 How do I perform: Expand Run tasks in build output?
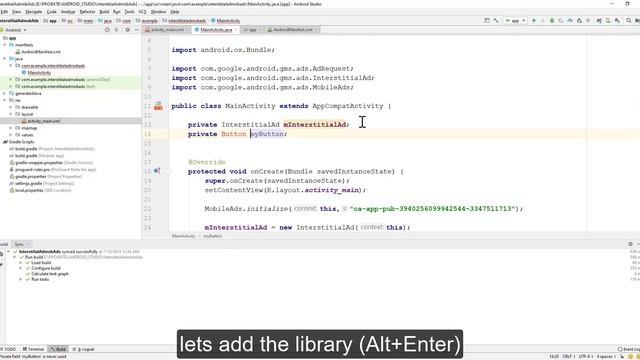(21, 279)
